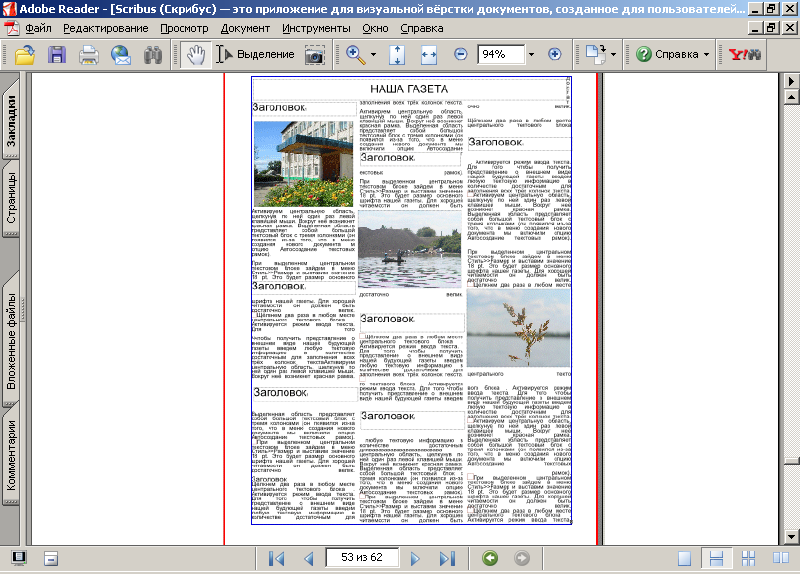800x574 pixels.
Task: Click the lake with boat photo
Action: 410,249
